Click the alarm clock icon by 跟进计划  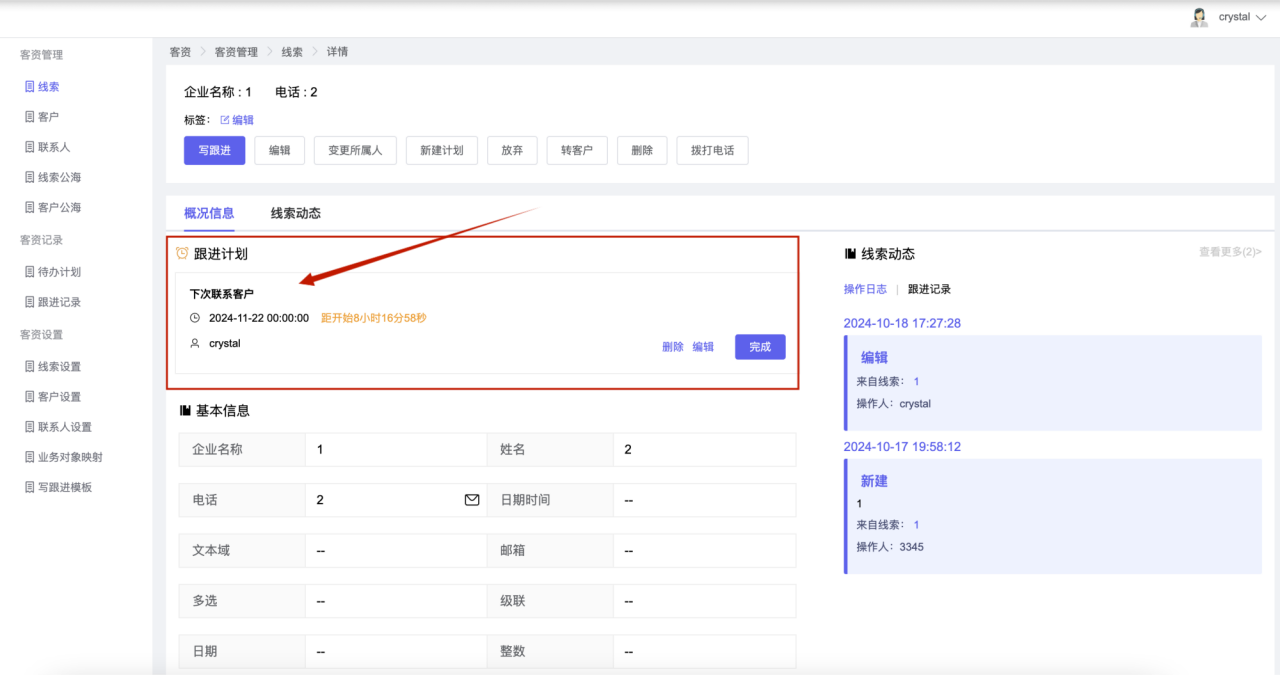pyautogui.click(x=182, y=254)
